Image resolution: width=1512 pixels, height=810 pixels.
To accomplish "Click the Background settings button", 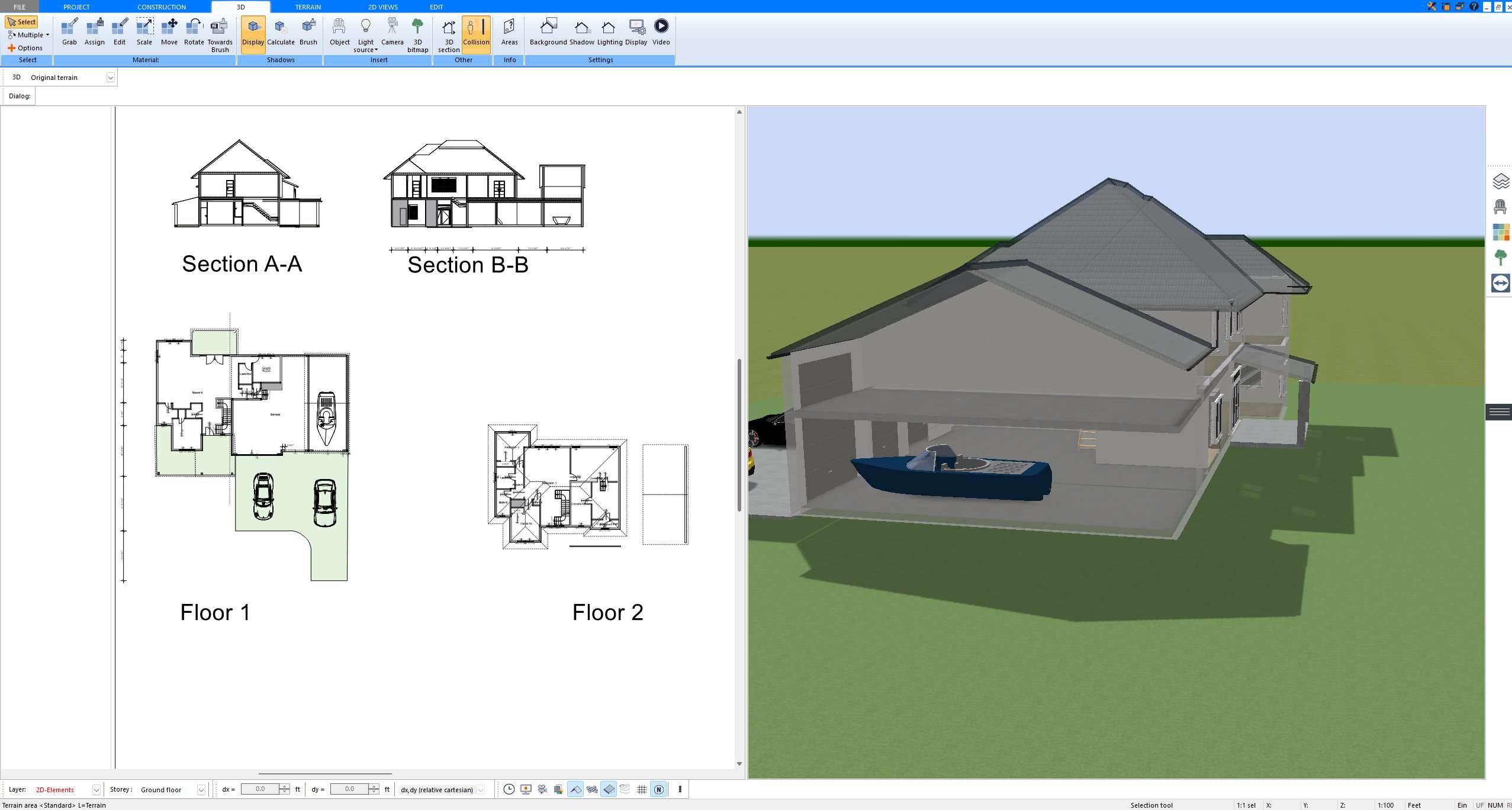I will click(x=548, y=31).
